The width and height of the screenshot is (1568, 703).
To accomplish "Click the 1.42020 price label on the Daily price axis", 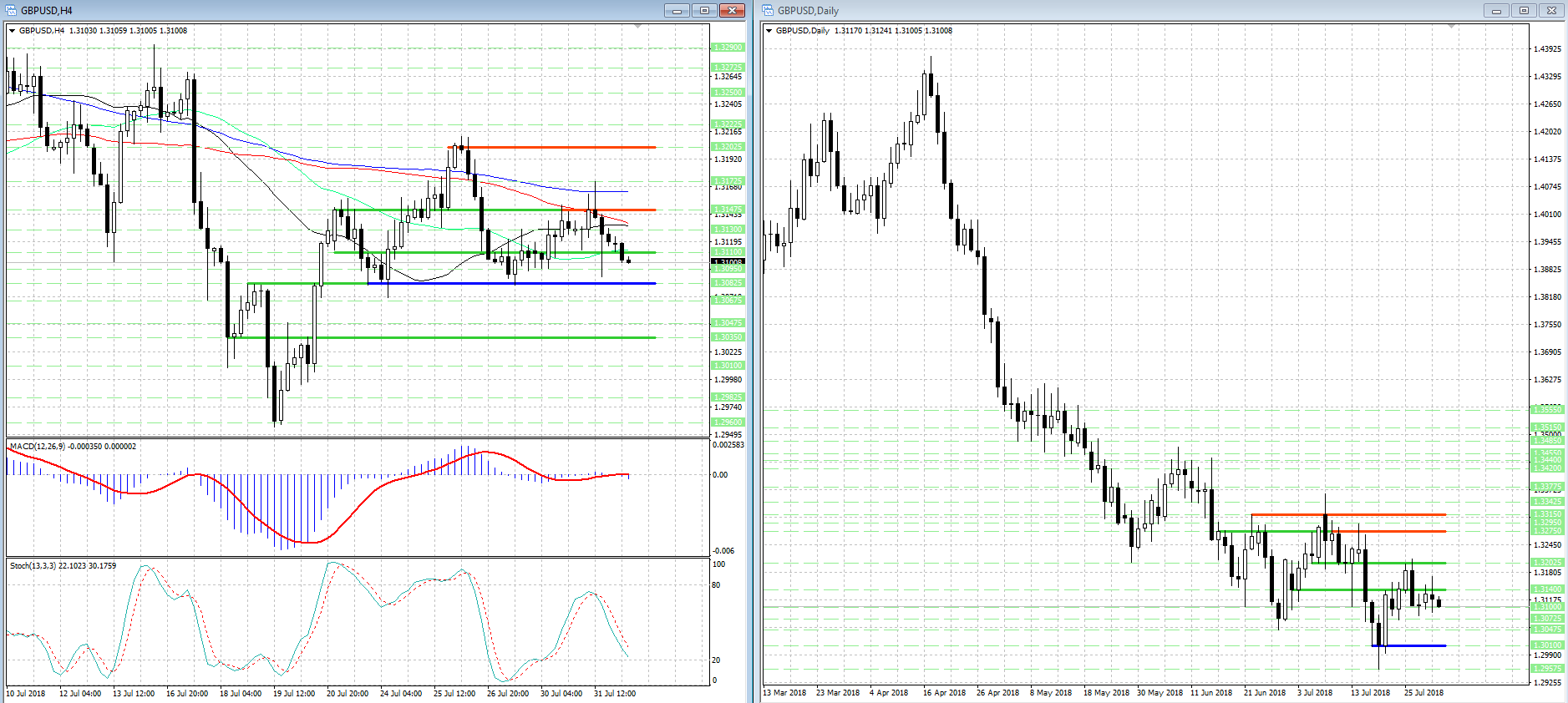I will coord(1547,132).
